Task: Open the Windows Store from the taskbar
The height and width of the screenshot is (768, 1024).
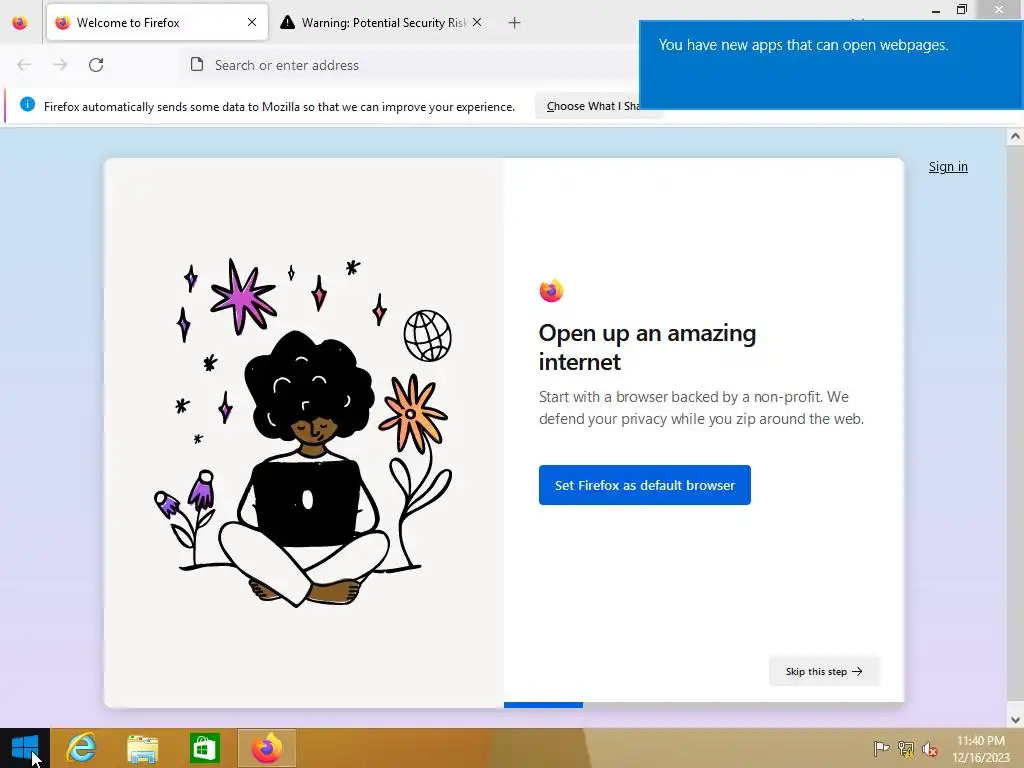Action: tap(204, 748)
